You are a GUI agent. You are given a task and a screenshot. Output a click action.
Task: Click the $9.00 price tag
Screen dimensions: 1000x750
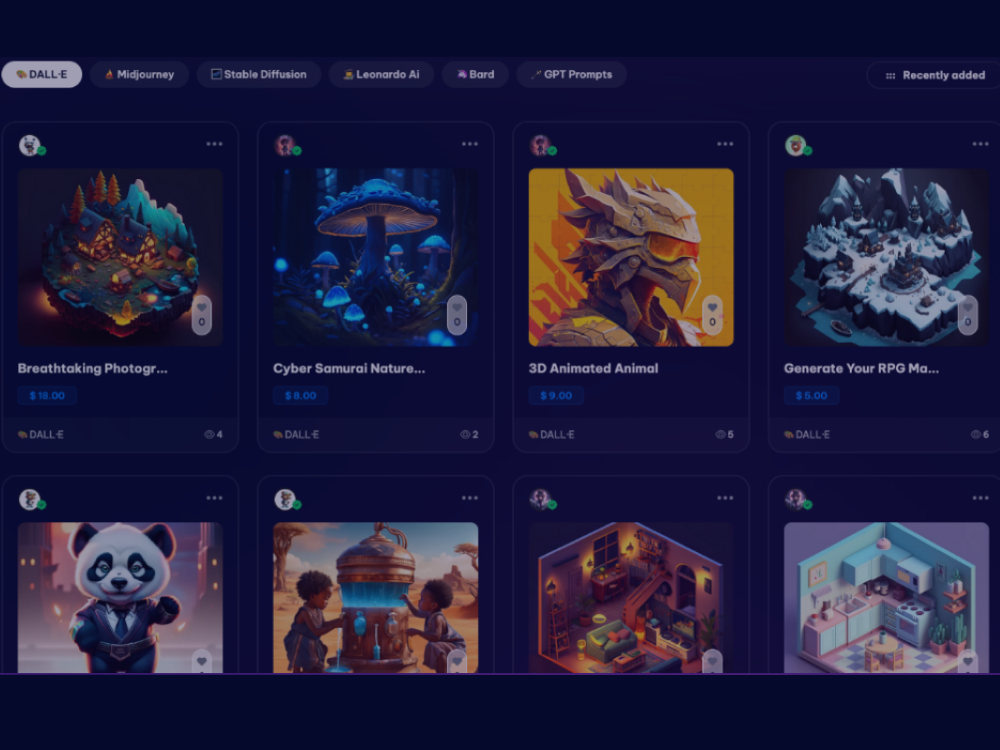556,395
